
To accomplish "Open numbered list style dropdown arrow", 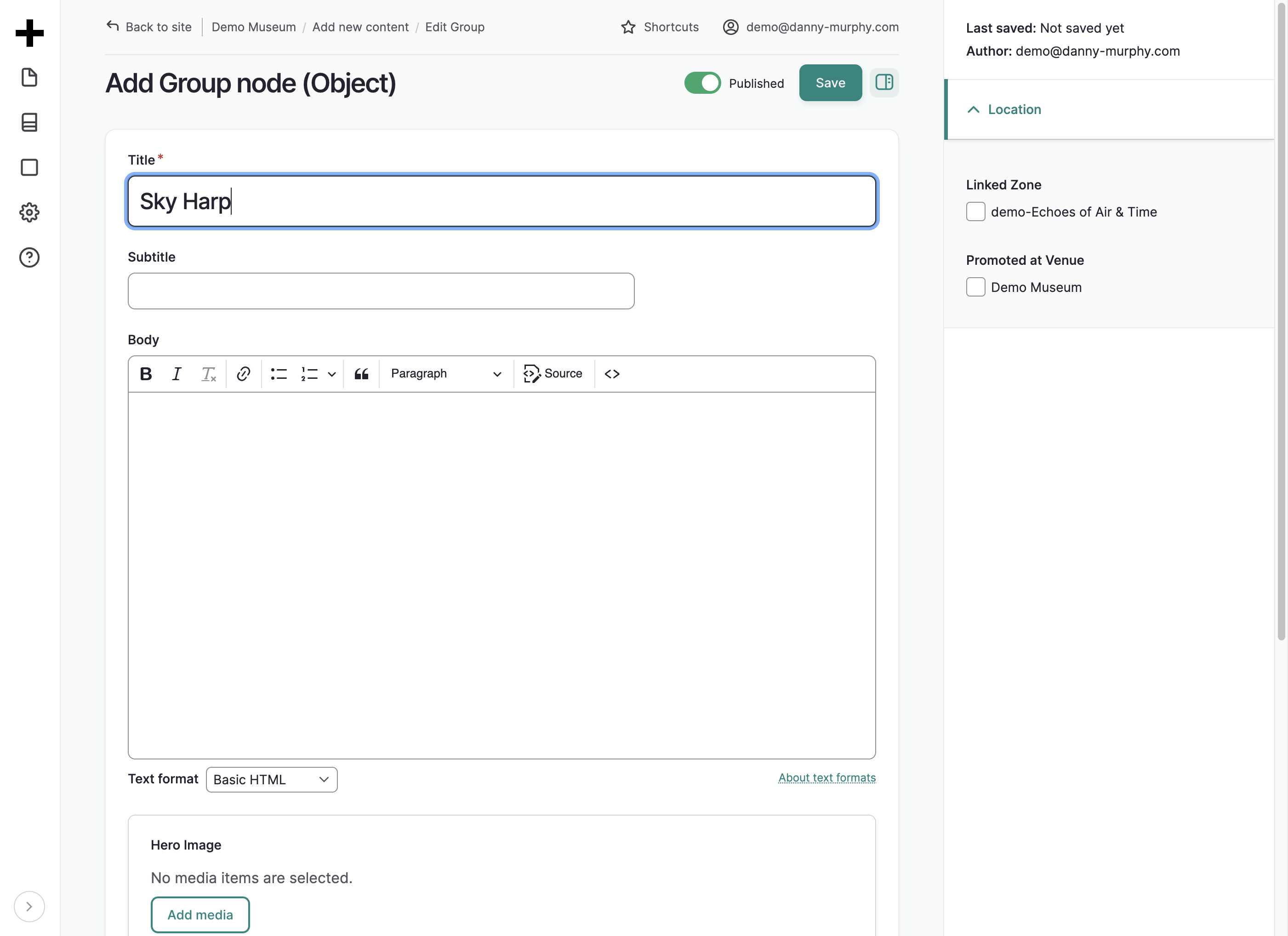I will [x=332, y=374].
